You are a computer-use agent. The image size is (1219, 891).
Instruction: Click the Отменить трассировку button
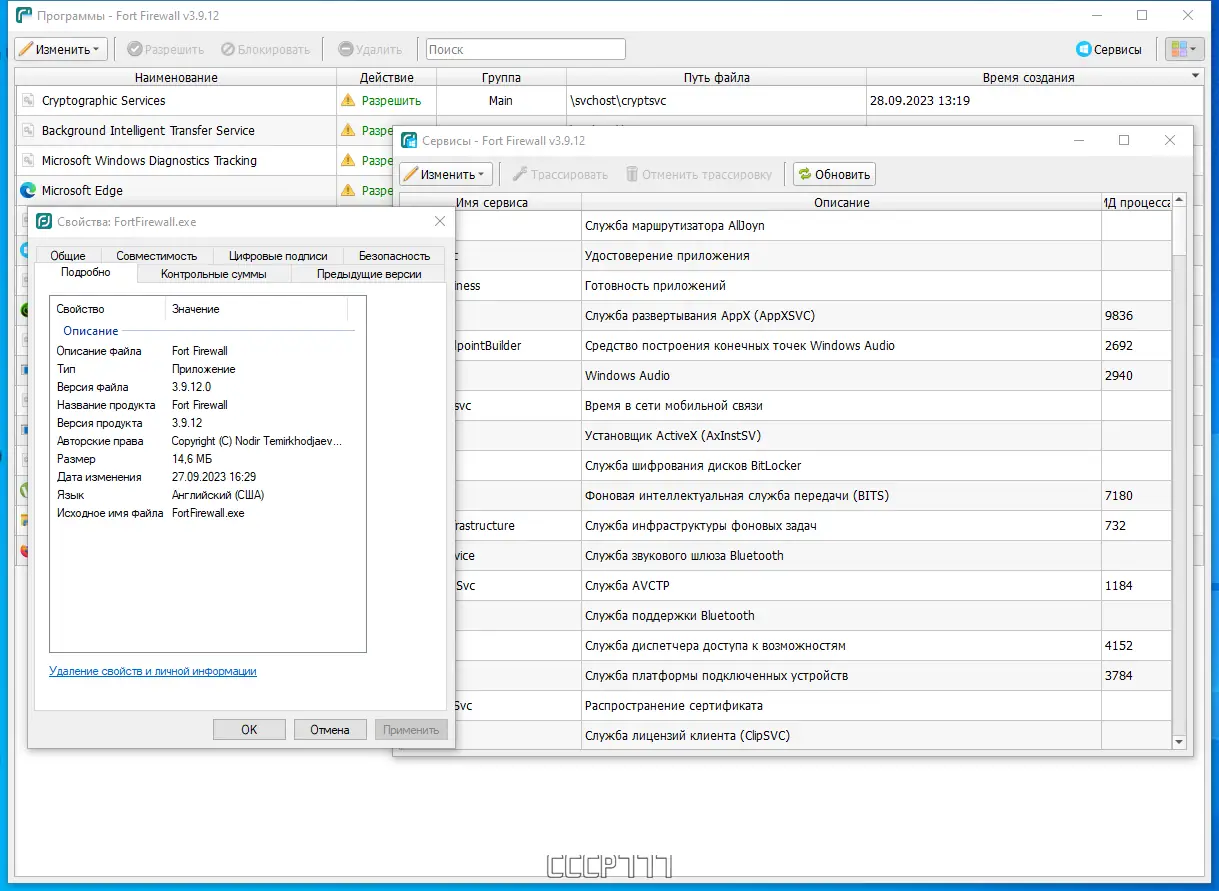click(699, 174)
